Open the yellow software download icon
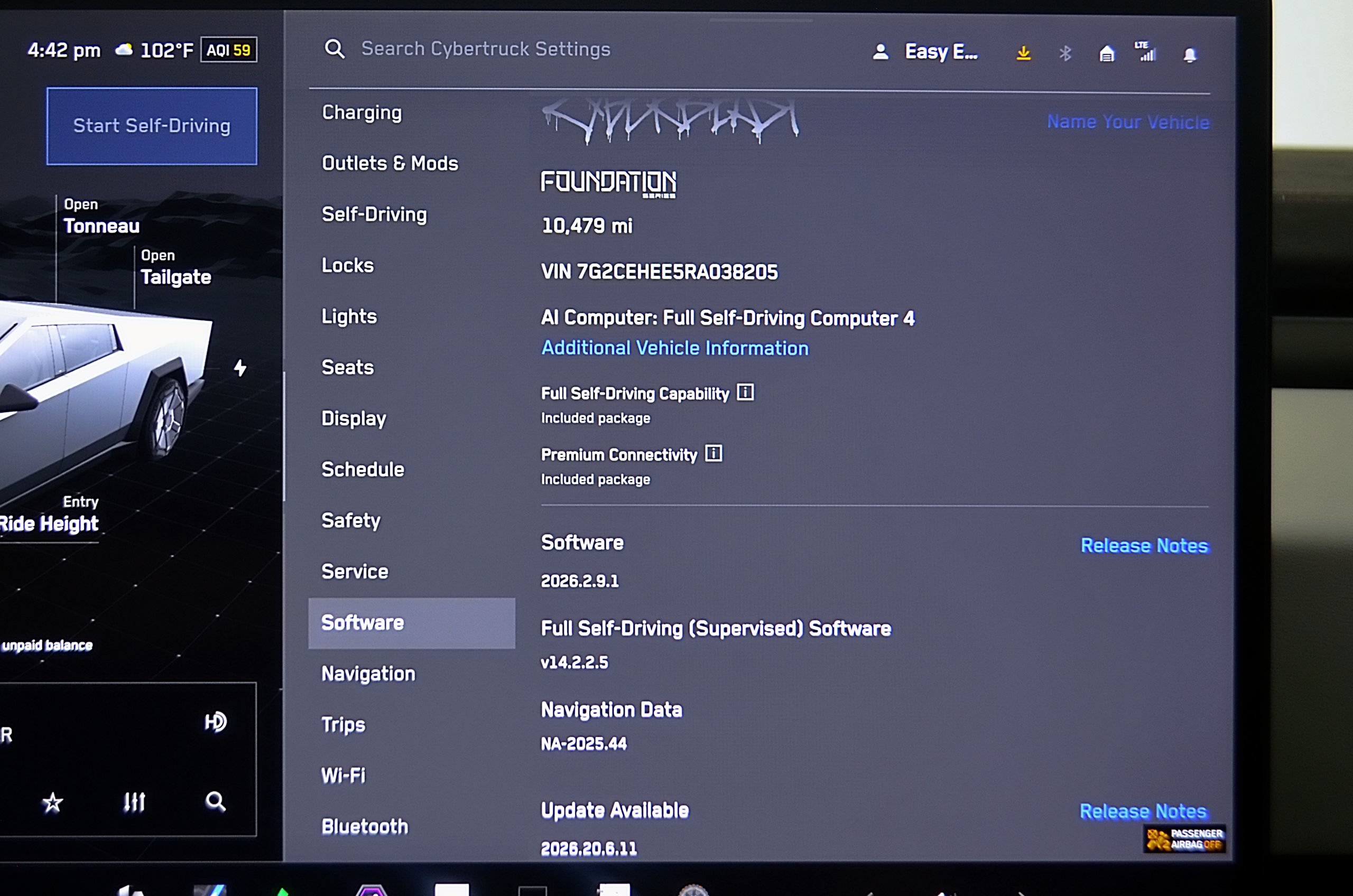The image size is (1353, 896). tap(1023, 53)
